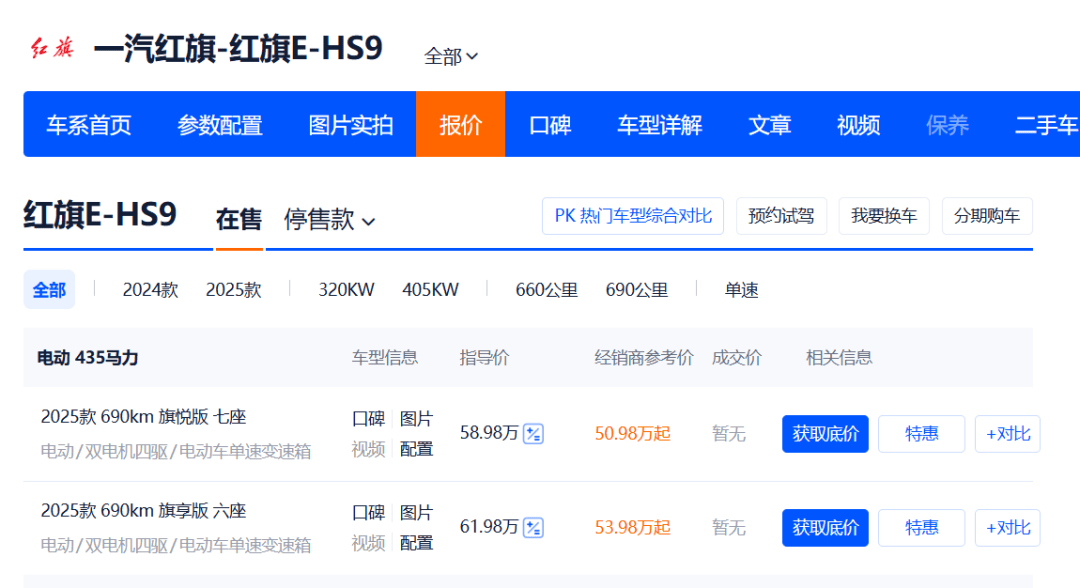Open price calculator icon beside 61.98万

tap(534, 528)
